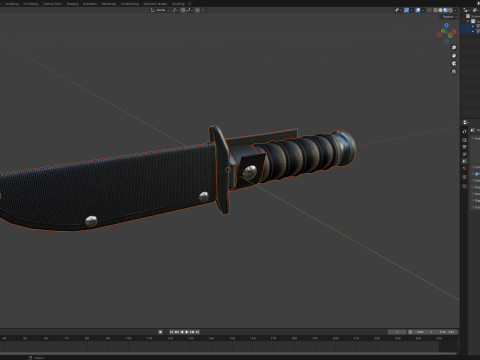
Task: Open the pivot point selector
Action: coord(175,10)
